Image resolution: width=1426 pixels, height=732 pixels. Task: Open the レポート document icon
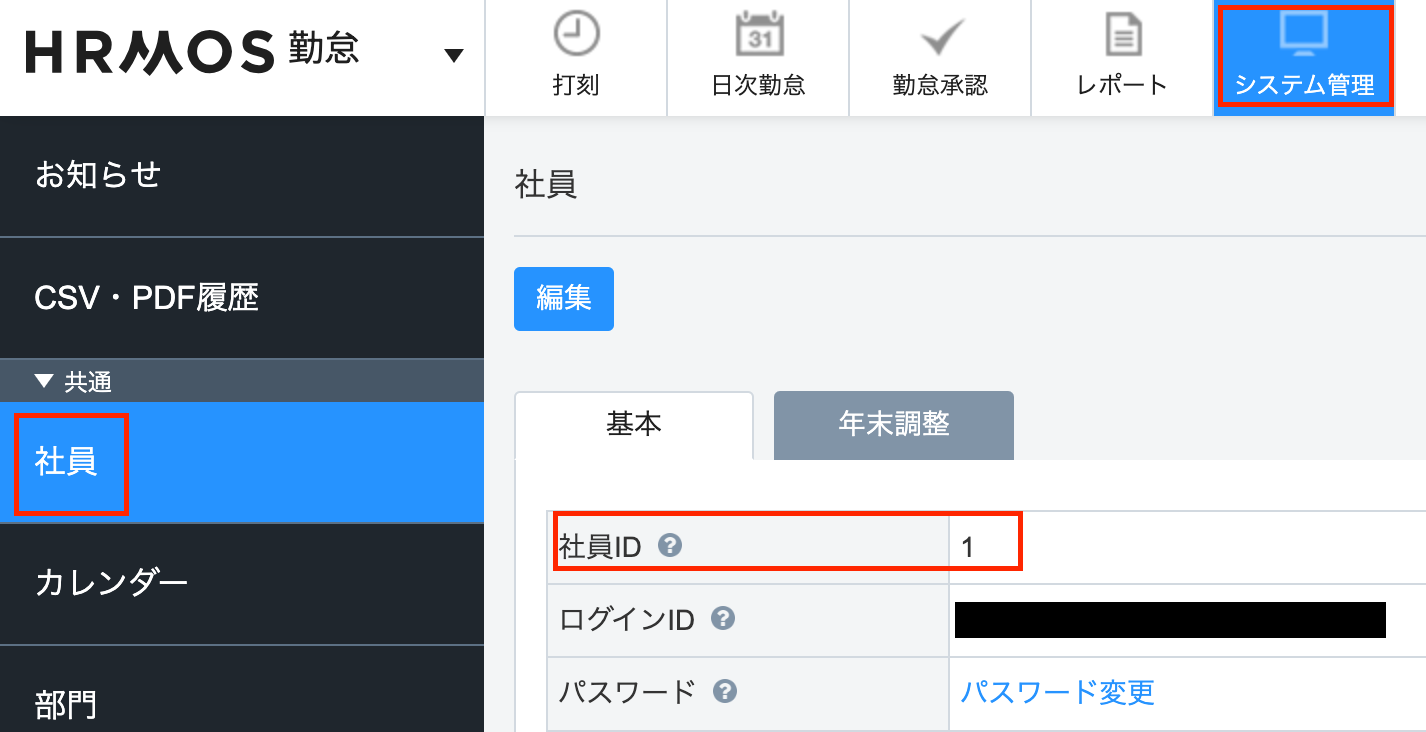tap(1123, 35)
